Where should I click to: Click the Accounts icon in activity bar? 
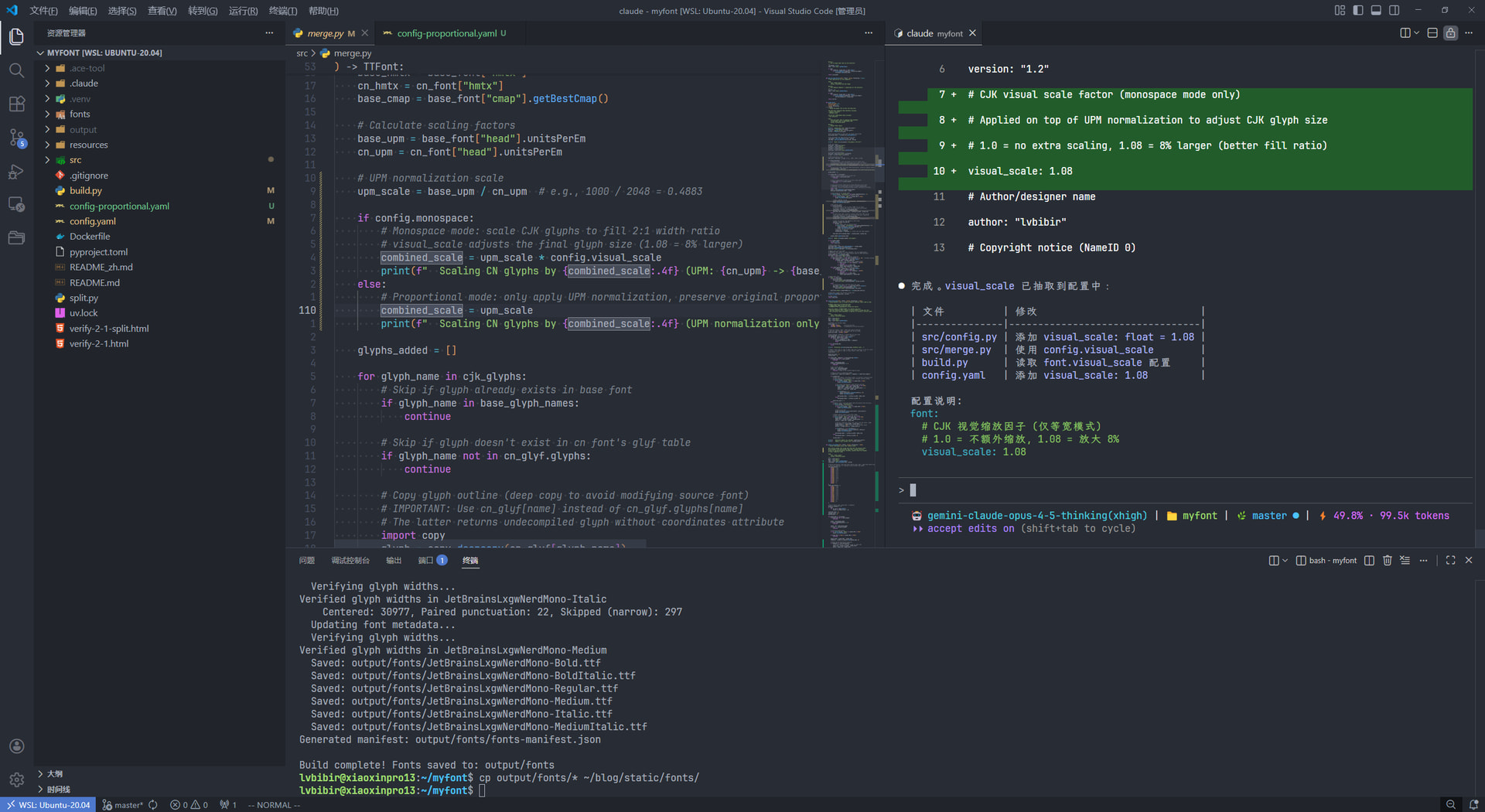(16, 746)
